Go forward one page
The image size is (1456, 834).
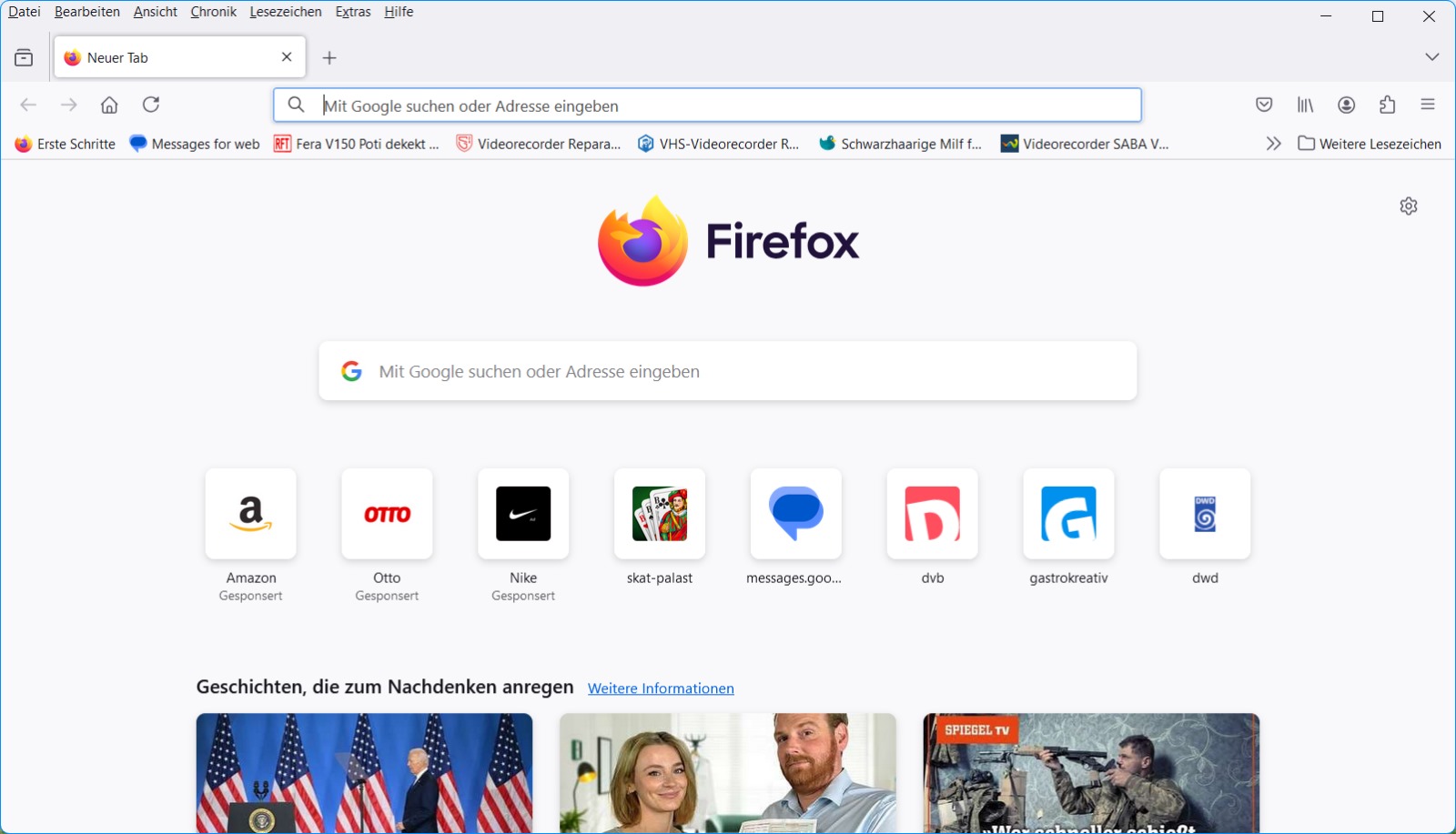pos(69,105)
